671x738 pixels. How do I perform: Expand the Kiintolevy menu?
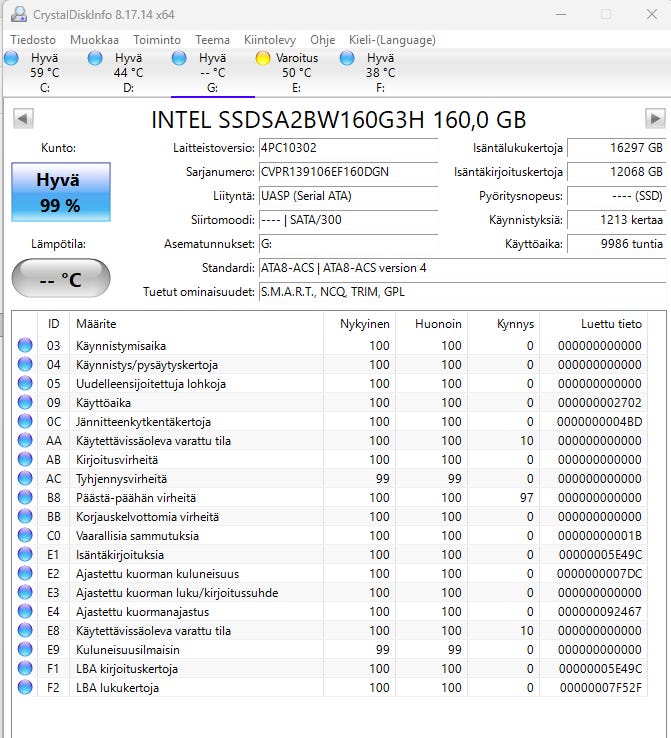(270, 40)
